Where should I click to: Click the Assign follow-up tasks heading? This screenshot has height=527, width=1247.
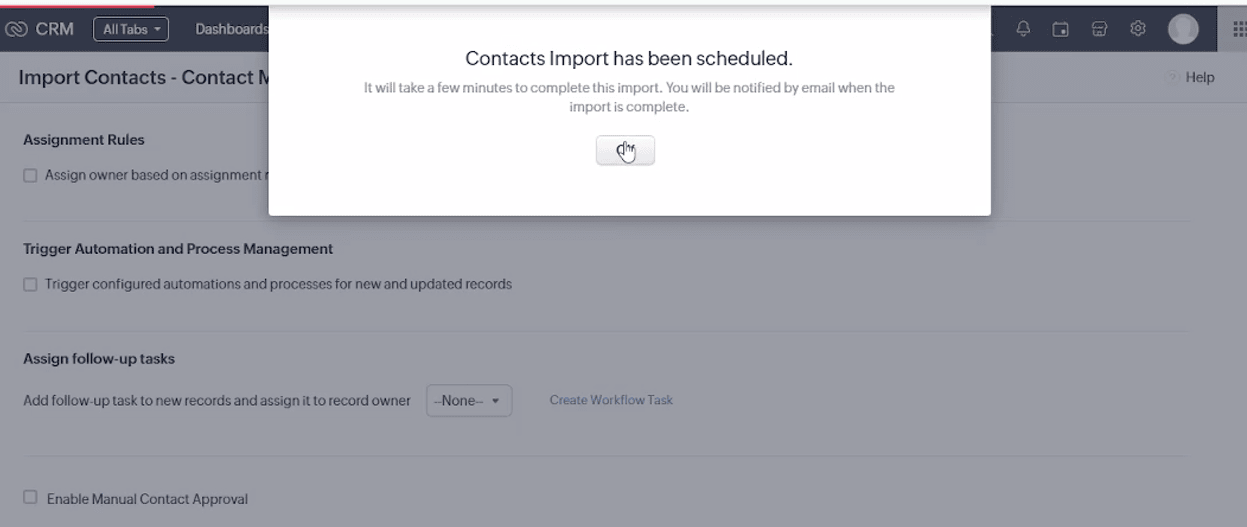99,359
